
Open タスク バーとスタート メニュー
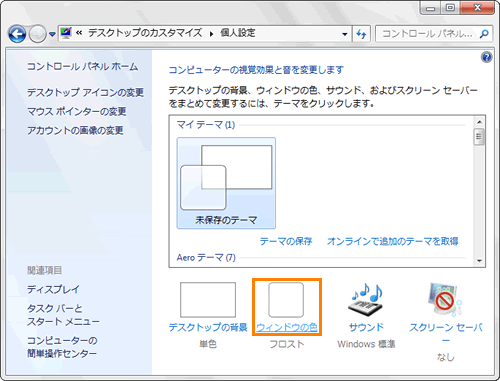tap(63, 315)
